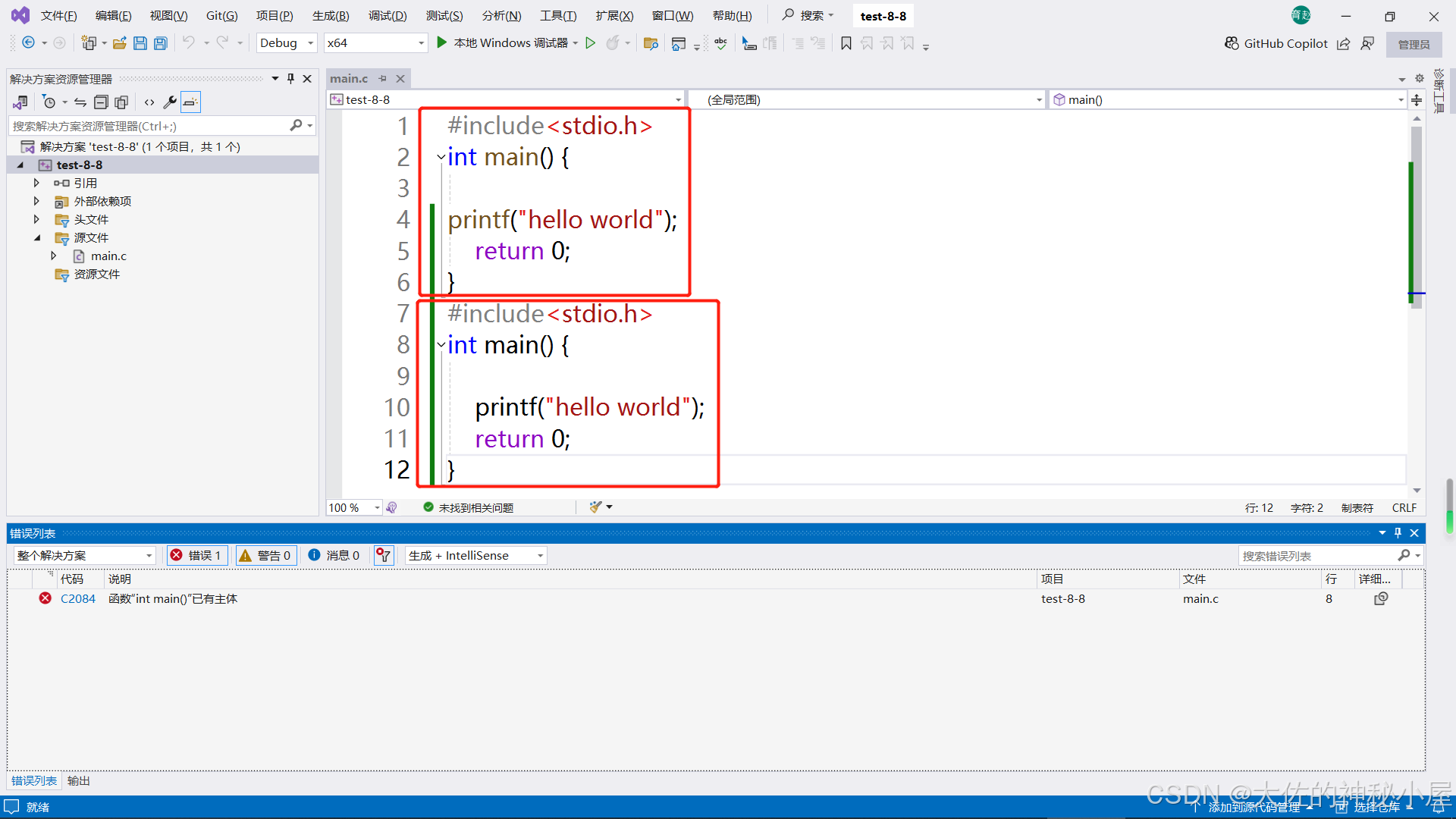
Task: Open GitHub Copilot
Action: point(1276,43)
